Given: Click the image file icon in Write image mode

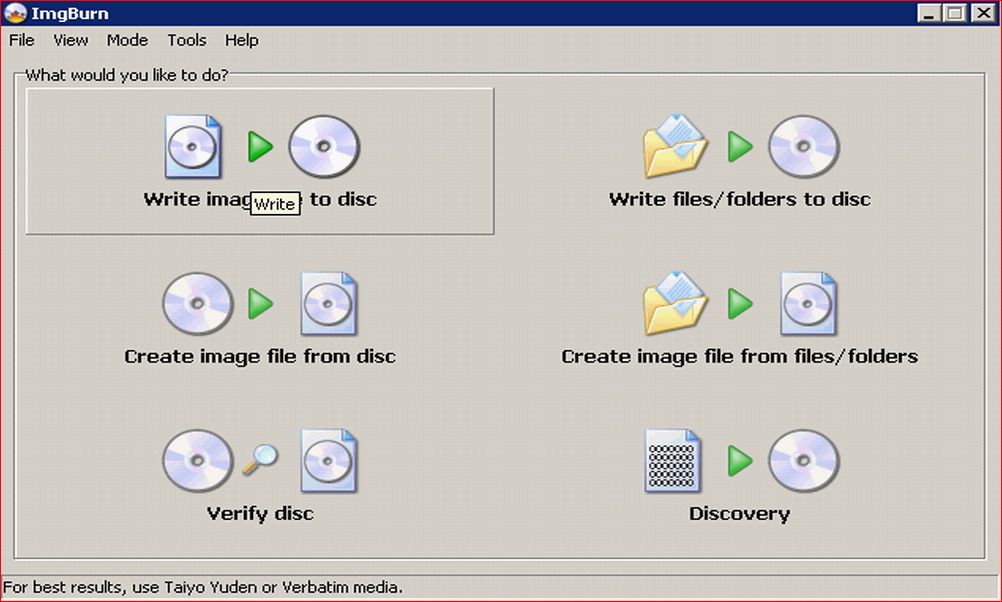Looking at the screenshot, I should click(x=193, y=147).
